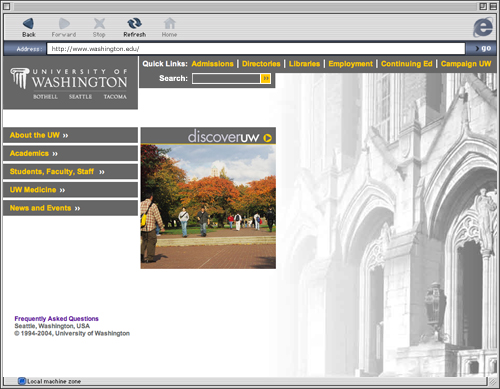
Task: Click the Local machine zone status text
Action: point(54,381)
